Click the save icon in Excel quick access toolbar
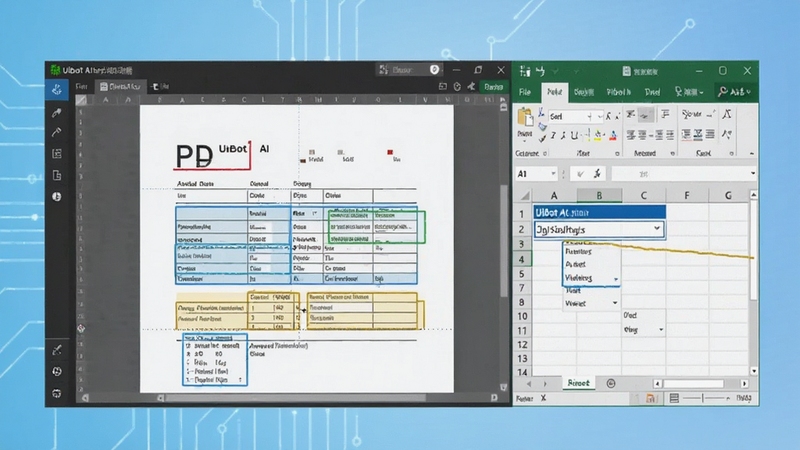This screenshot has height=450, width=800. click(x=525, y=71)
